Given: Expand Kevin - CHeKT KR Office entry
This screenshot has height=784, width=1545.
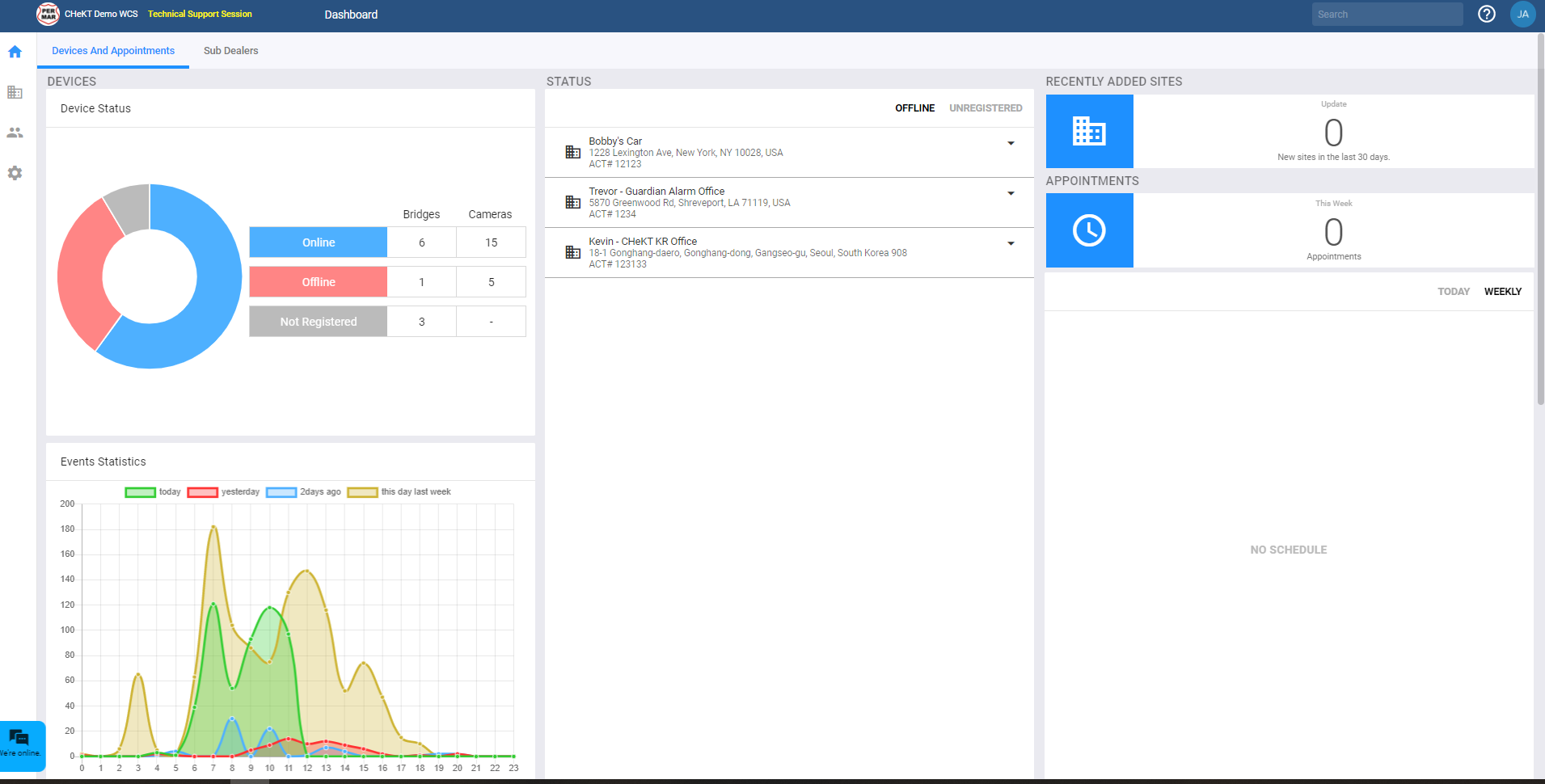Looking at the screenshot, I should [1011, 243].
